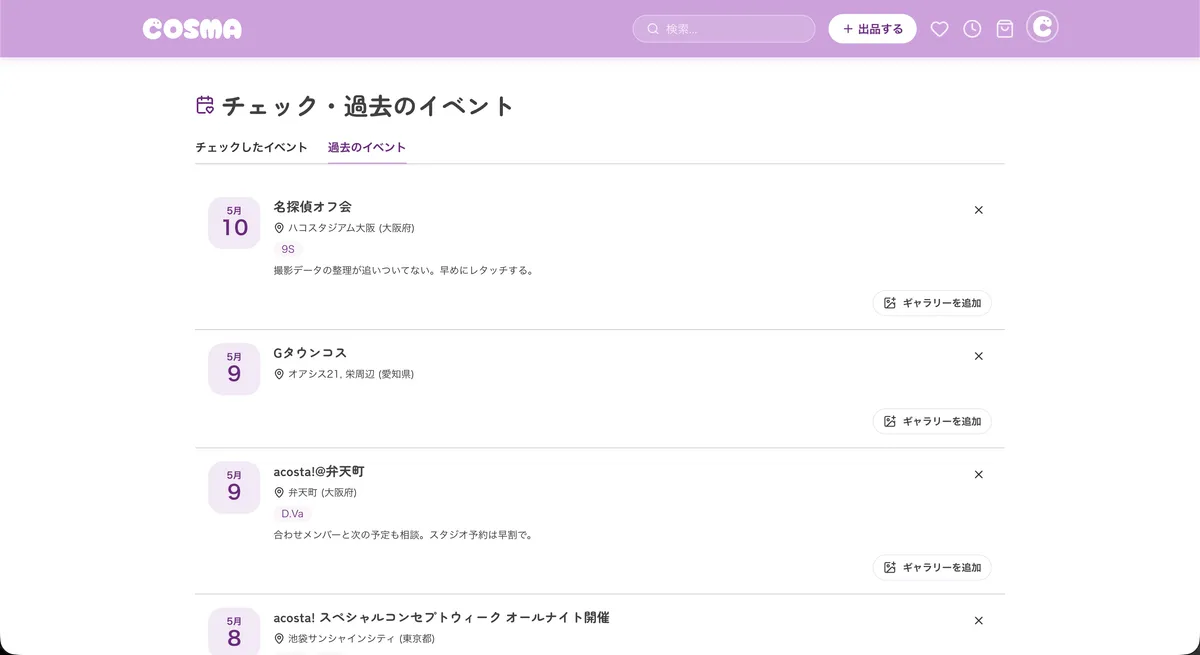Click location pin next to 弁天町 (大阪府)
The height and width of the screenshot is (655, 1200).
[x=279, y=492]
